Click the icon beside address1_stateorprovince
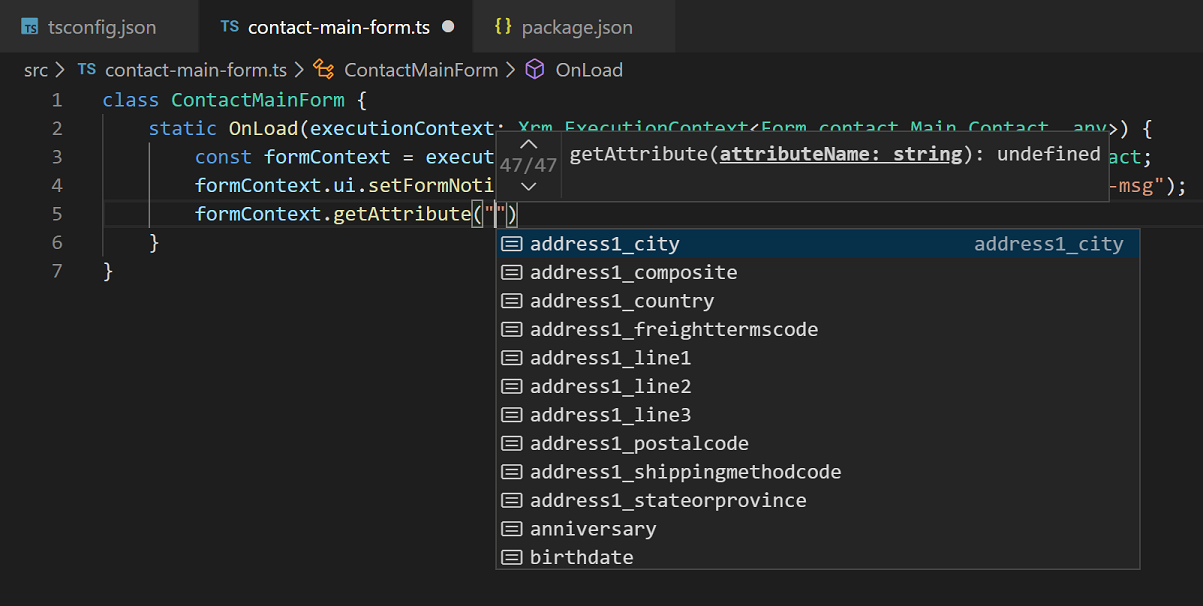The height and width of the screenshot is (606, 1203). [x=512, y=500]
